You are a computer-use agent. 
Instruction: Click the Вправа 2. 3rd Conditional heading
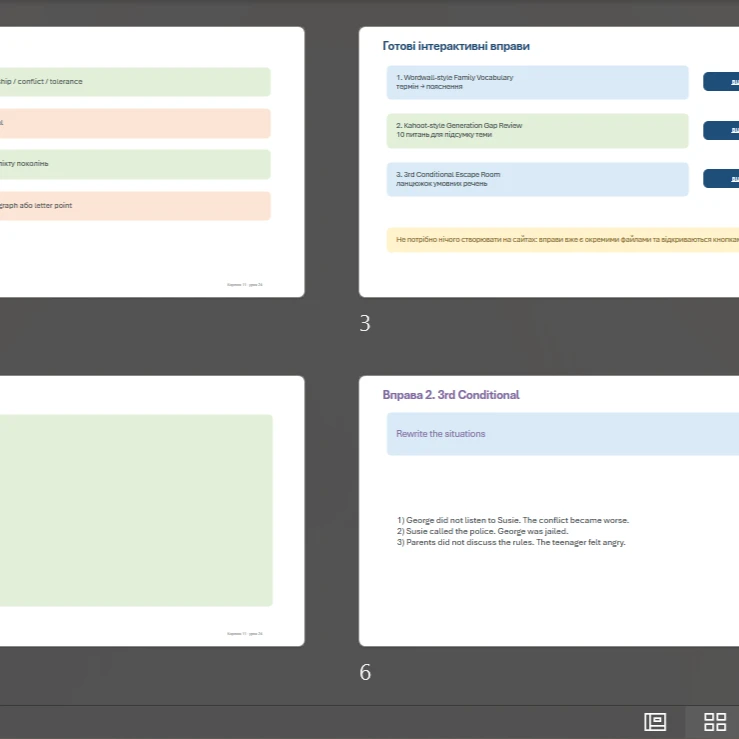[451, 395]
